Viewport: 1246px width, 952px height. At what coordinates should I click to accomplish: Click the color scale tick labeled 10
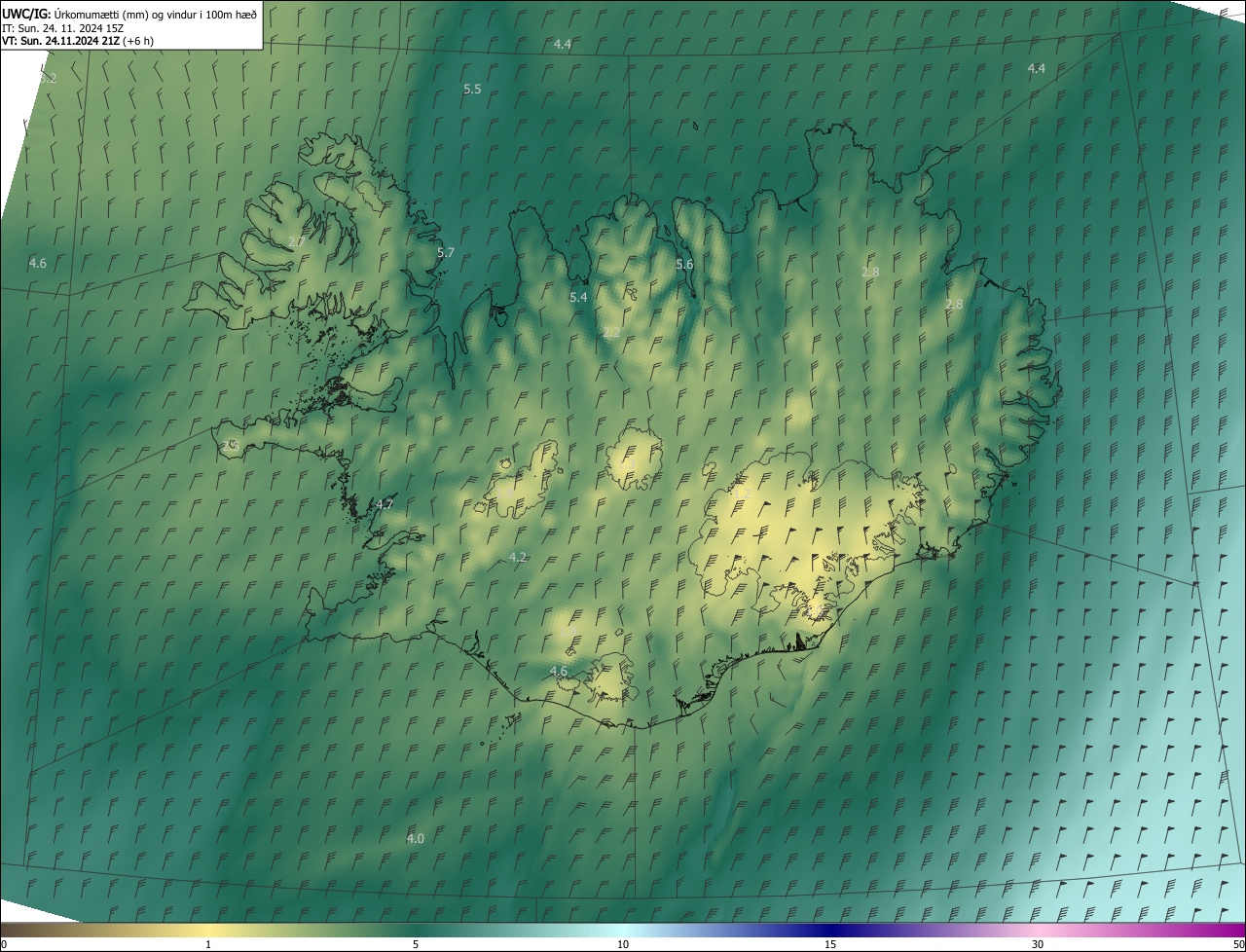point(623,944)
